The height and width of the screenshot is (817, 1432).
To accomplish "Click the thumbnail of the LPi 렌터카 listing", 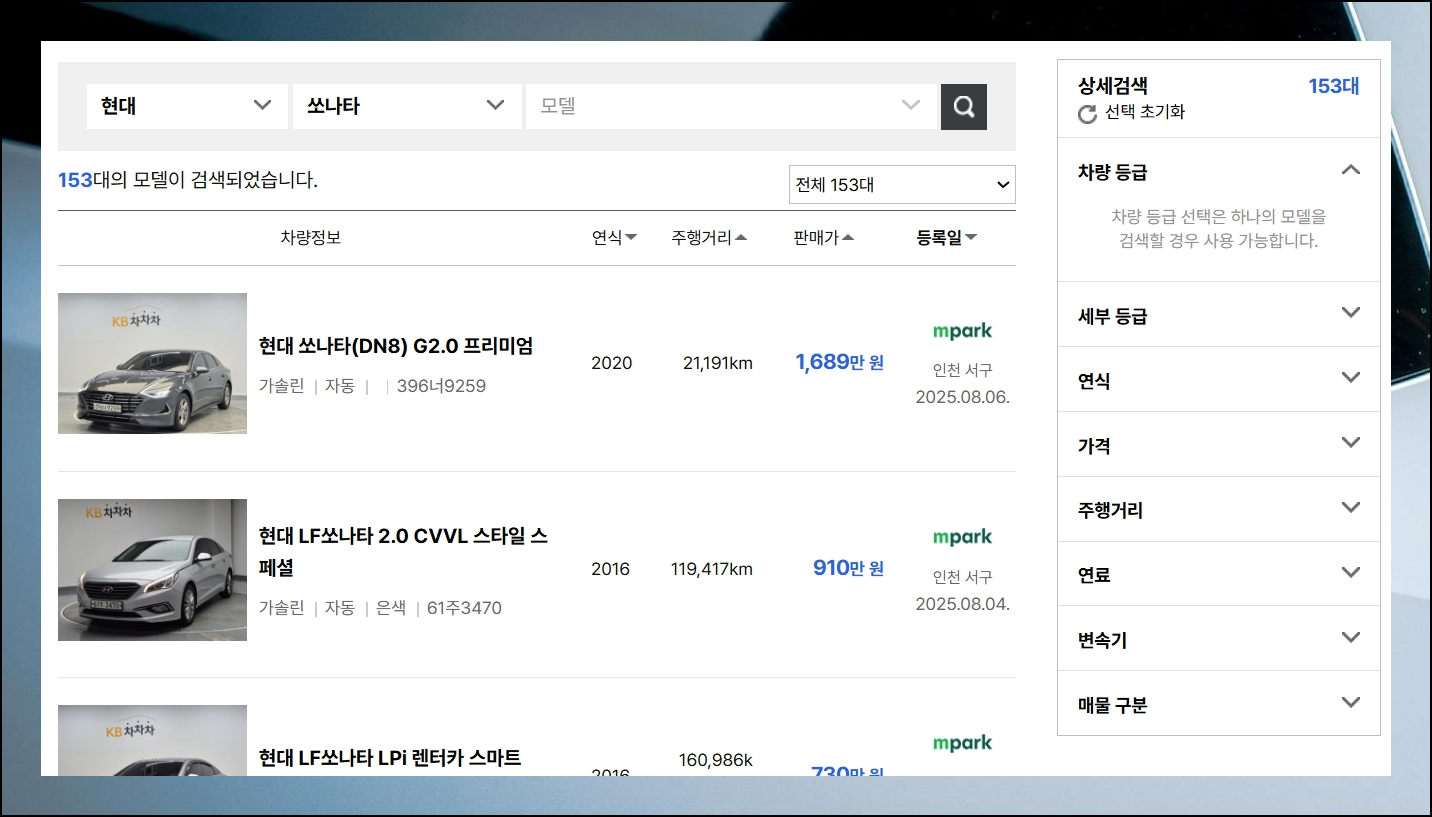I will (x=152, y=740).
